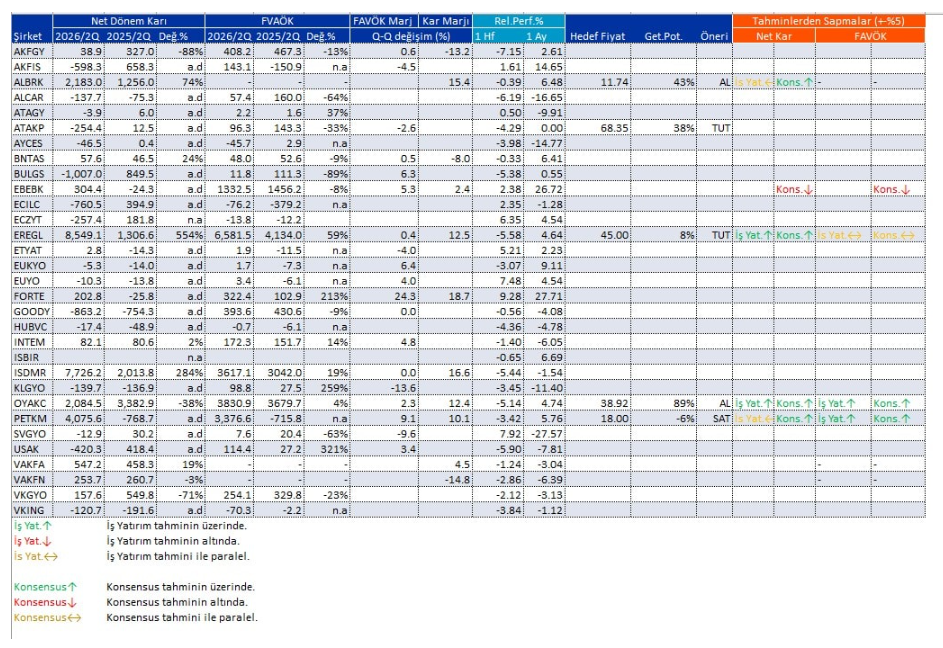Click the Hedef Fiyat column header

598,36
